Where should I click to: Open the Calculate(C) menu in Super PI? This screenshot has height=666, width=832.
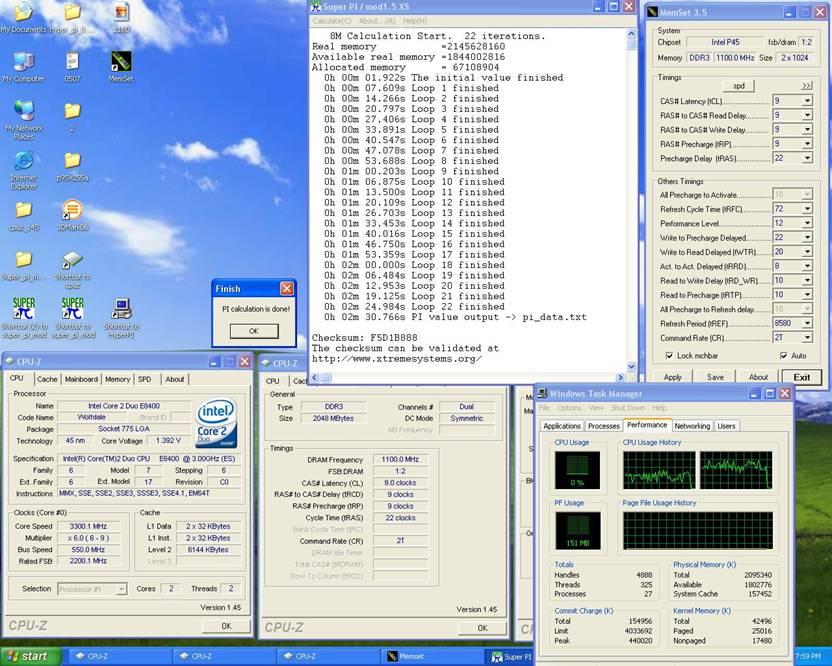tap(332, 21)
